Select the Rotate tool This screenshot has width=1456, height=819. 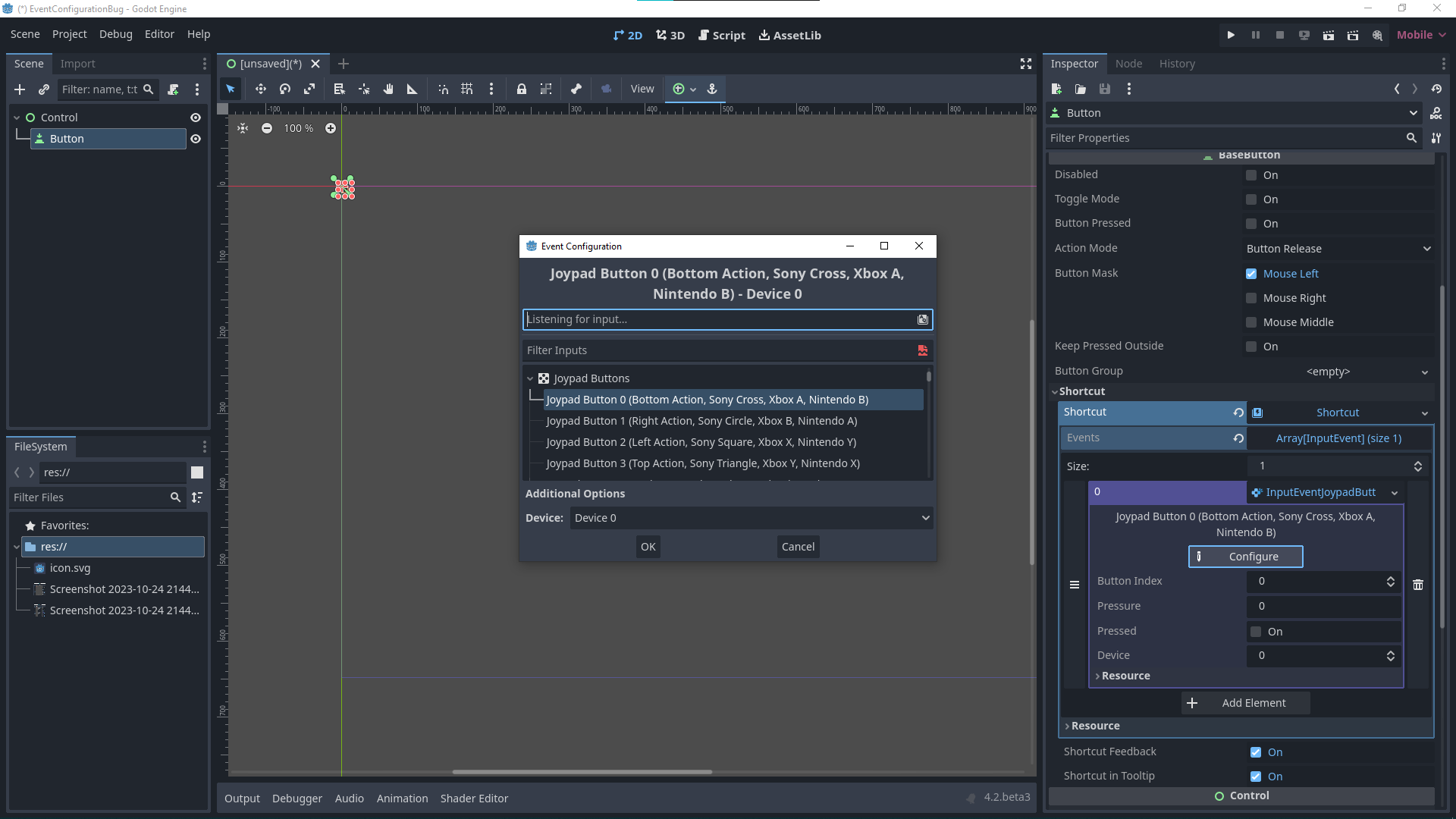[x=285, y=89]
